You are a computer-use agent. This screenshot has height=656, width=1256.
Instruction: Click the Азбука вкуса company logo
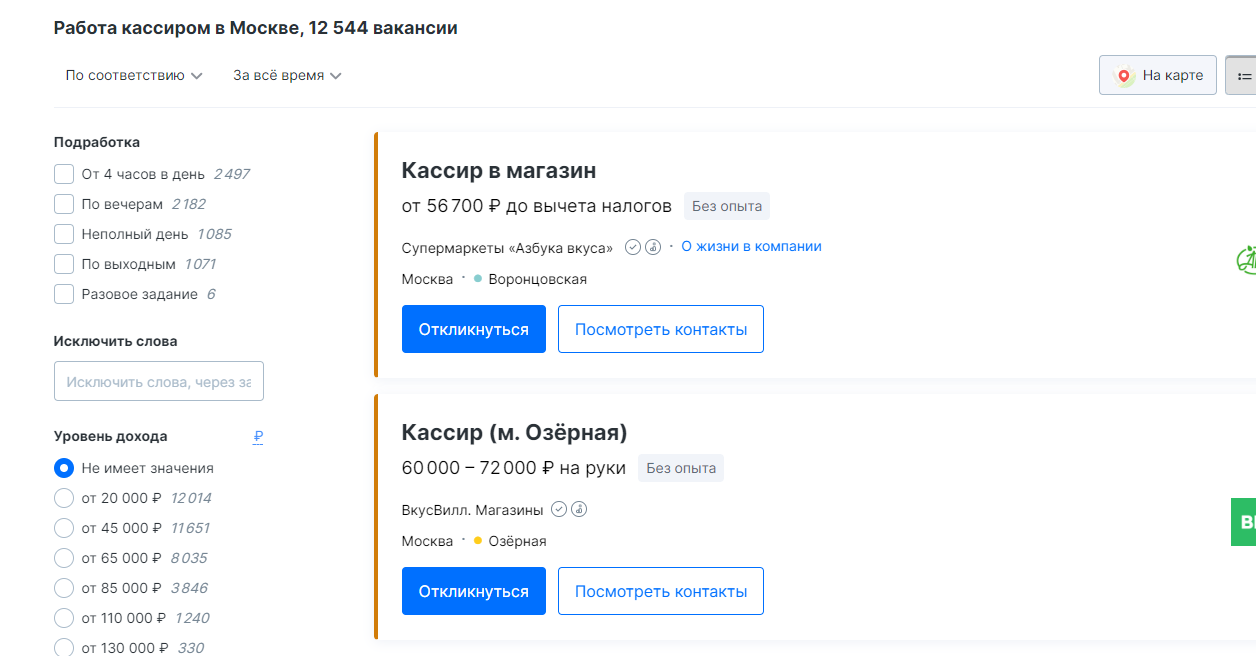tap(1245, 260)
